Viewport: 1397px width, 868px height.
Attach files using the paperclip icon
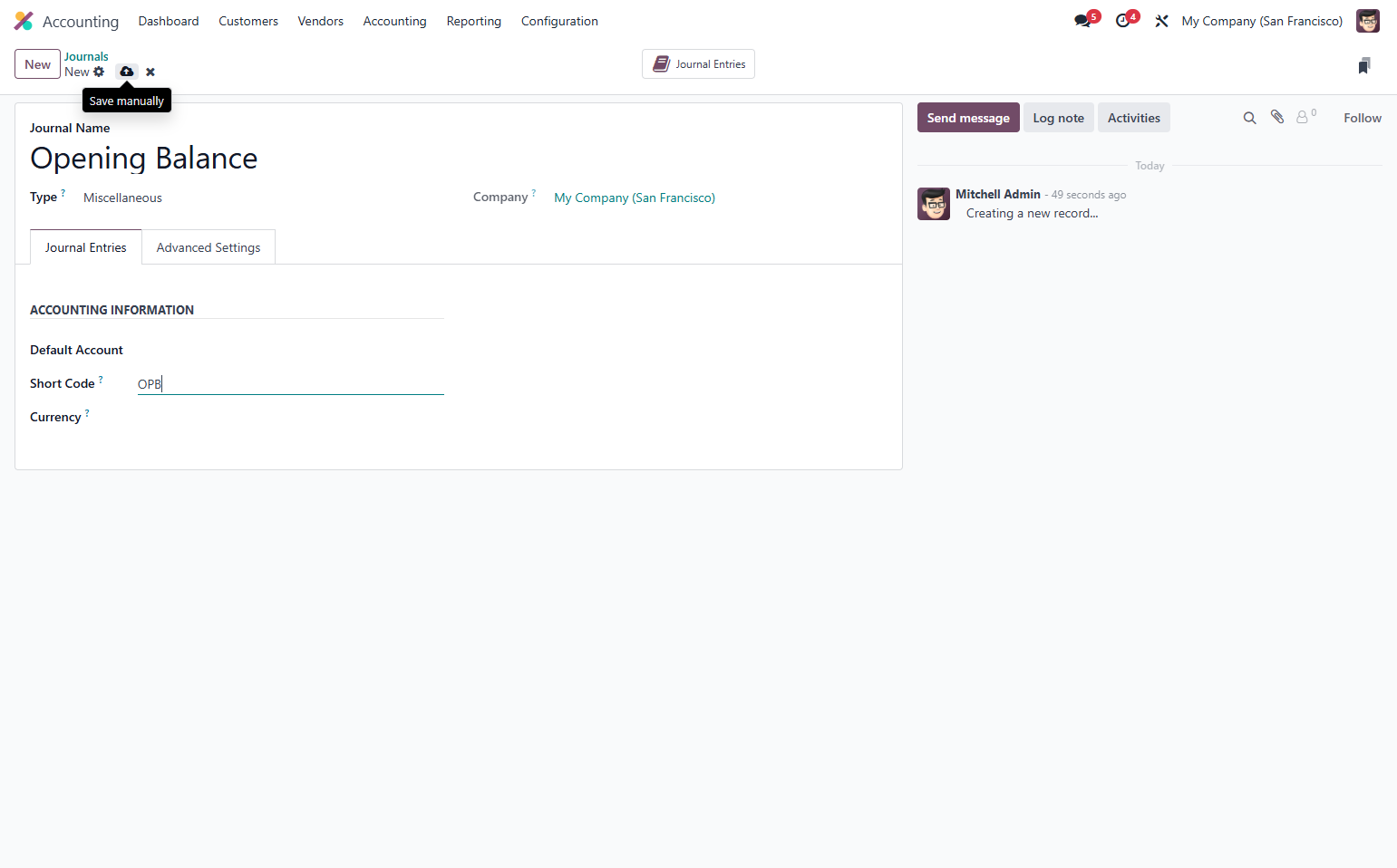[x=1277, y=117]
